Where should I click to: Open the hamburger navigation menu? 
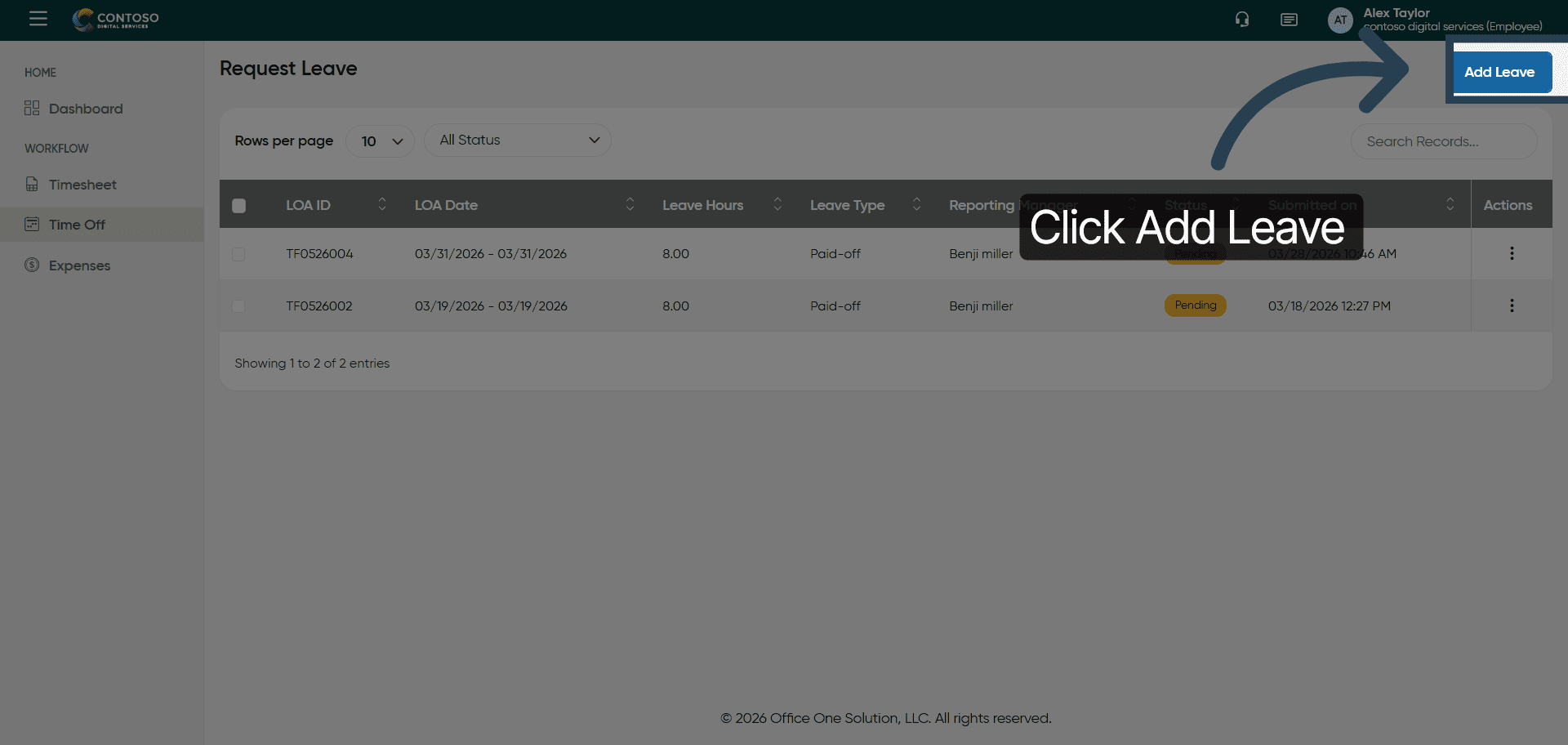coord(38,19)
